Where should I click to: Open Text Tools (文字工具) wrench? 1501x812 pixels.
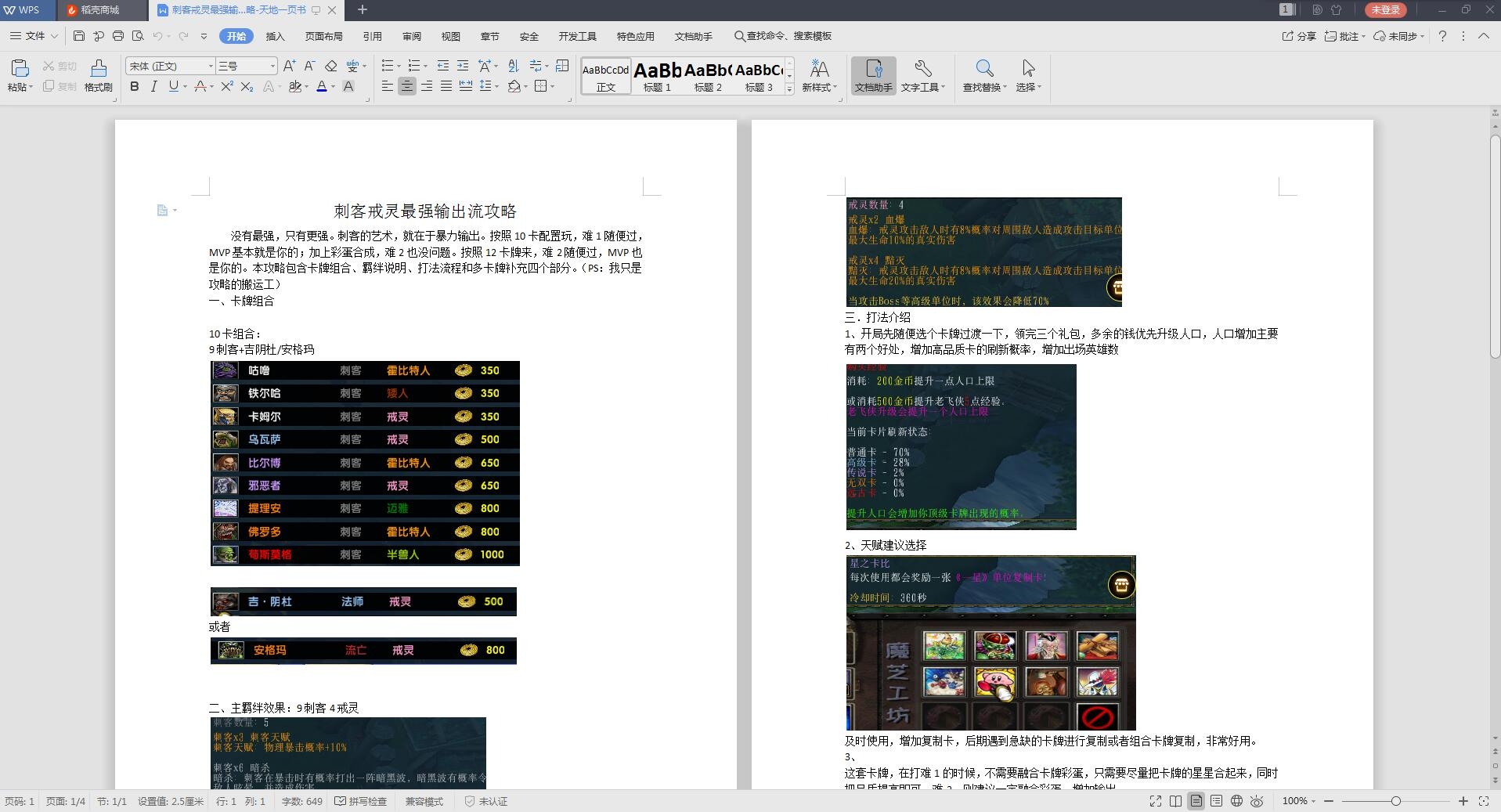[922, 76]
